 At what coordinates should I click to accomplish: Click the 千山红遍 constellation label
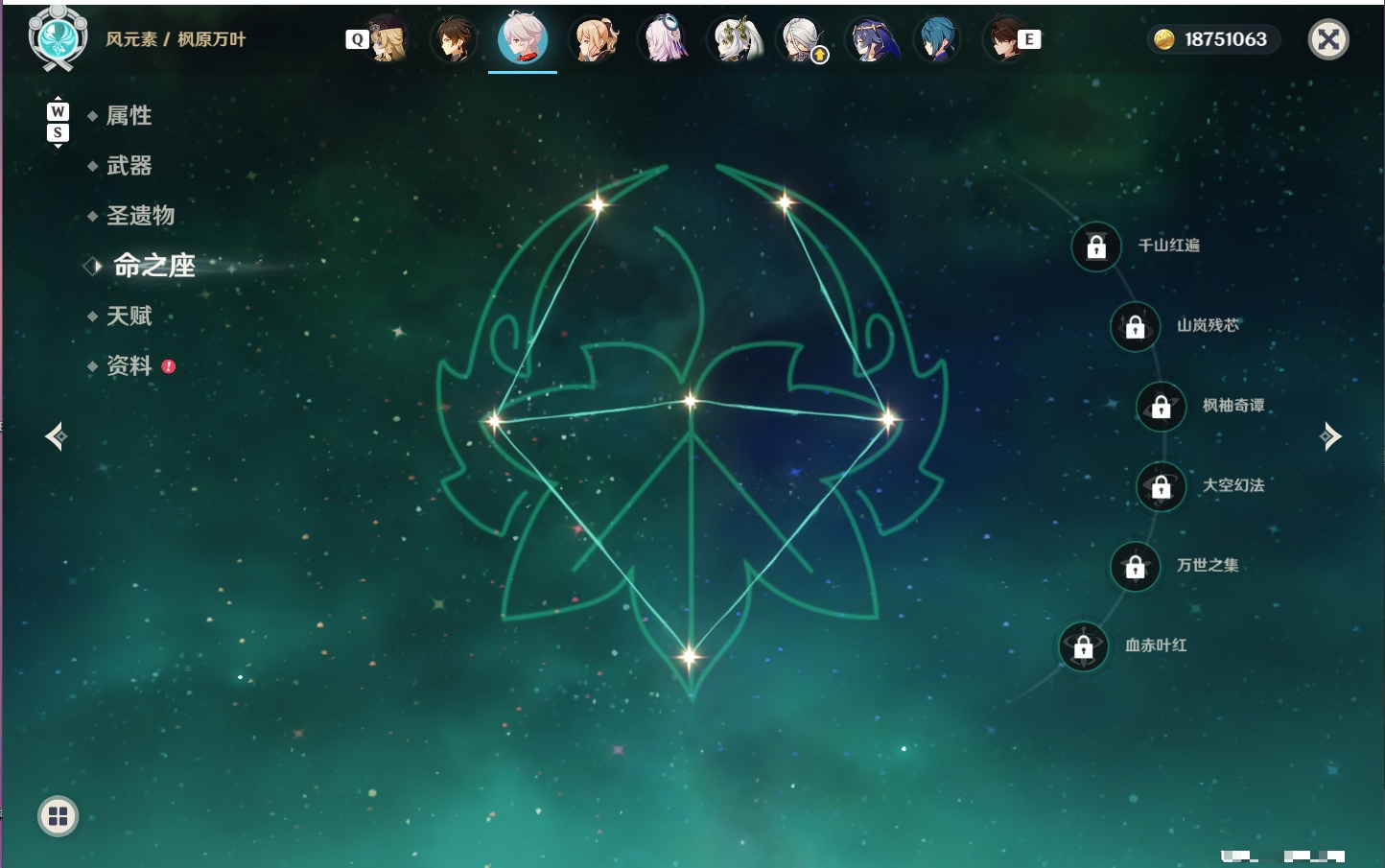coord(1169,246)
